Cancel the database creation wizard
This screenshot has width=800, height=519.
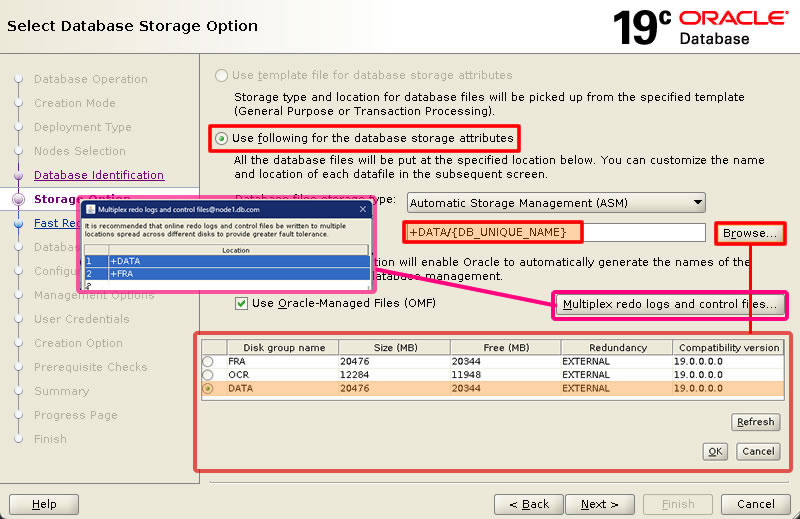point(756,504)
